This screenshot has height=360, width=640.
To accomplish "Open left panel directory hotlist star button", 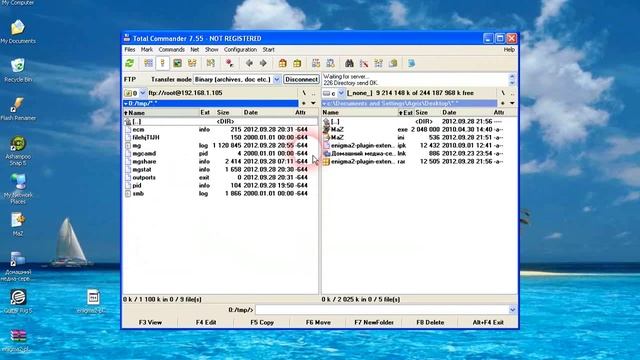I will point(304,103).
